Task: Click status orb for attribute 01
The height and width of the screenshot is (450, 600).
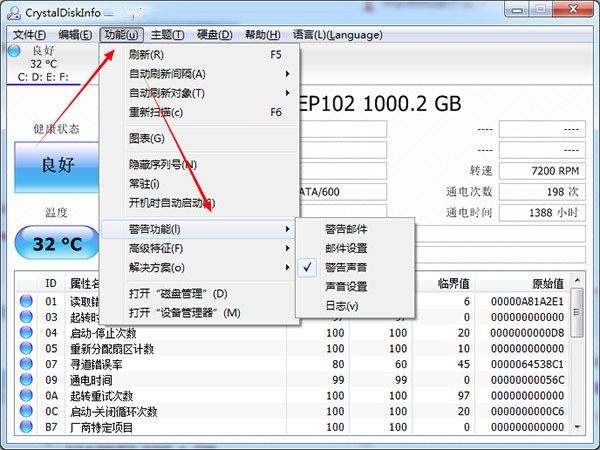Action: click(26, 301)
